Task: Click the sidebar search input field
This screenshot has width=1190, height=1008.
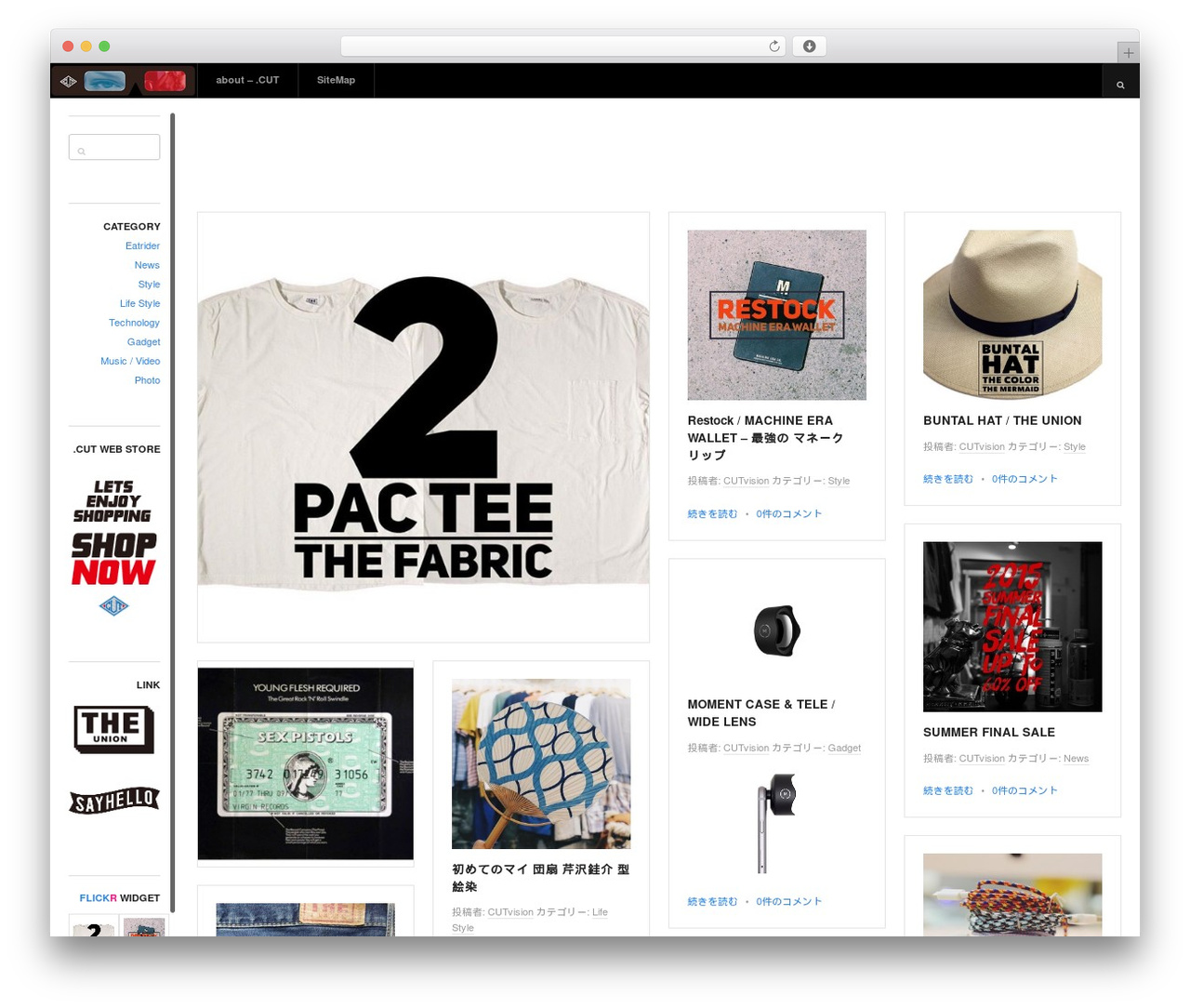Action: (114, 147)
